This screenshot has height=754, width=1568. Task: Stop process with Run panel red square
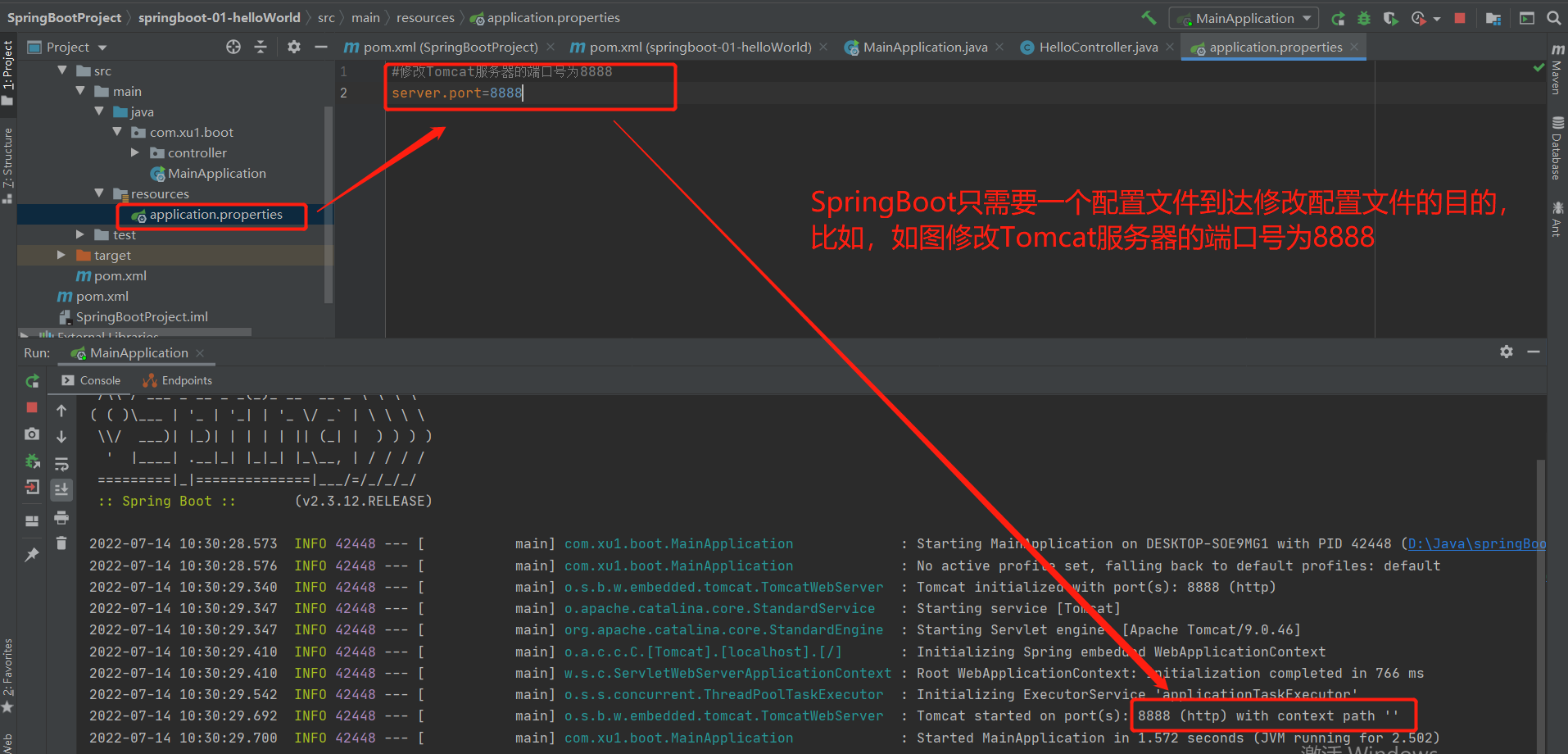click(32, 407)
